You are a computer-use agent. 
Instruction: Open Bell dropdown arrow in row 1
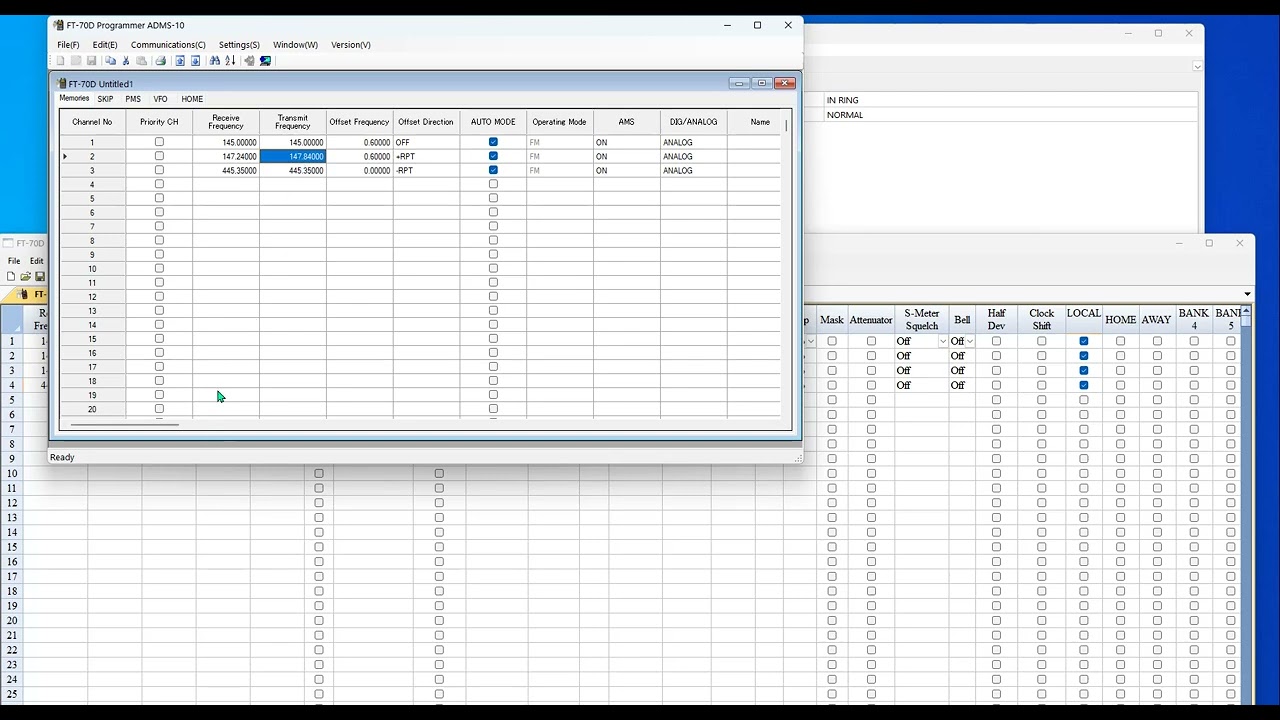(970, 341)
